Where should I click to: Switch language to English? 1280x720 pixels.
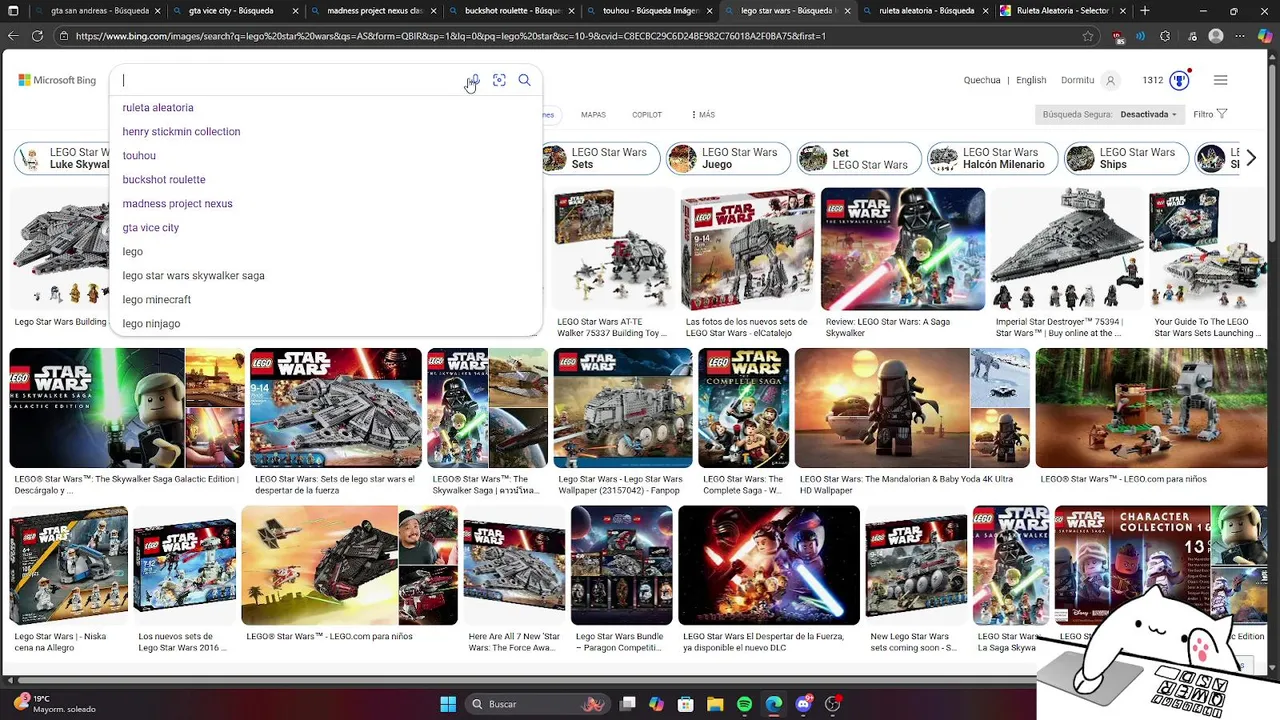[x=1031, y=80]
